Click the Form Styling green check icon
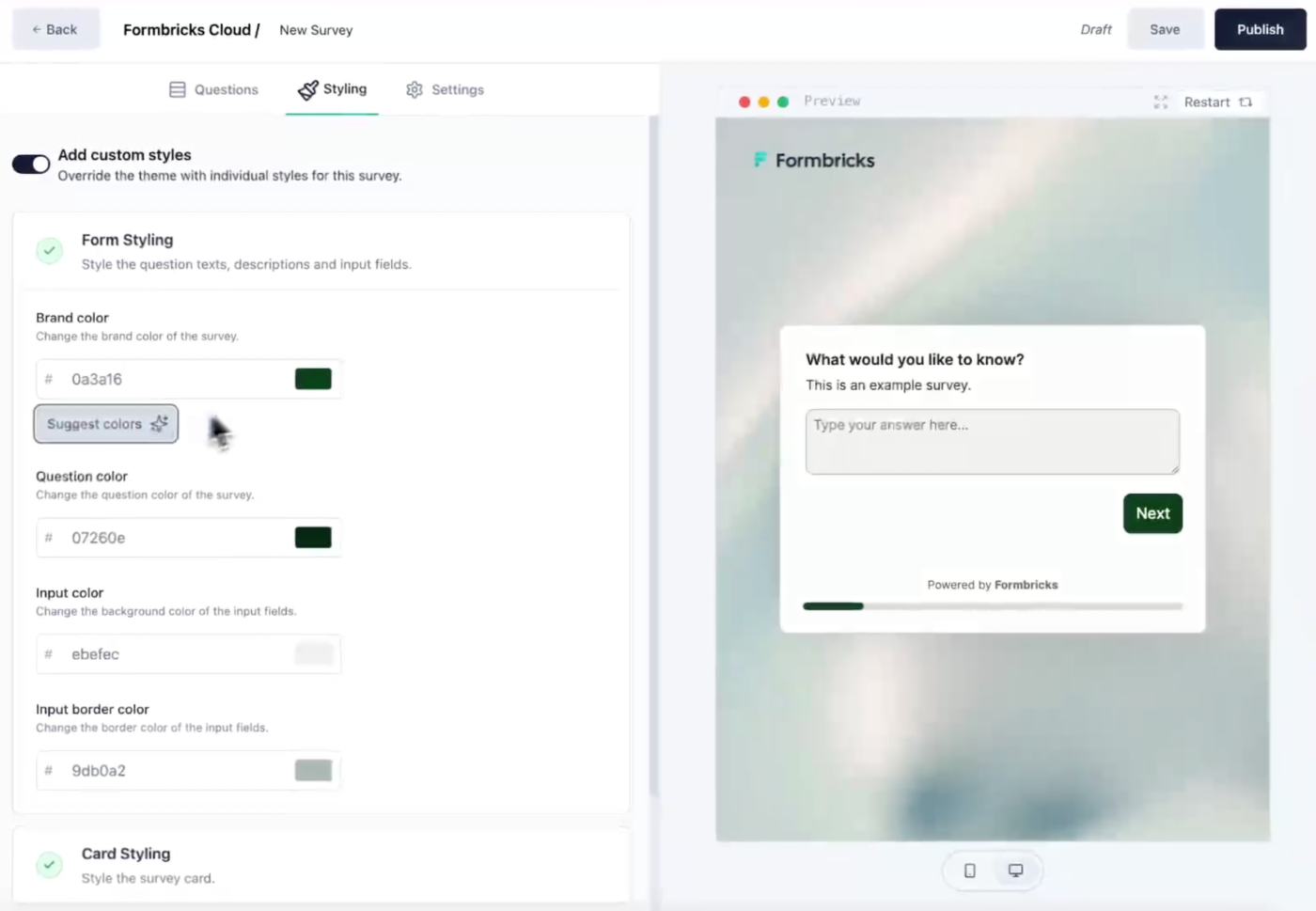 (x=50, y=251)
